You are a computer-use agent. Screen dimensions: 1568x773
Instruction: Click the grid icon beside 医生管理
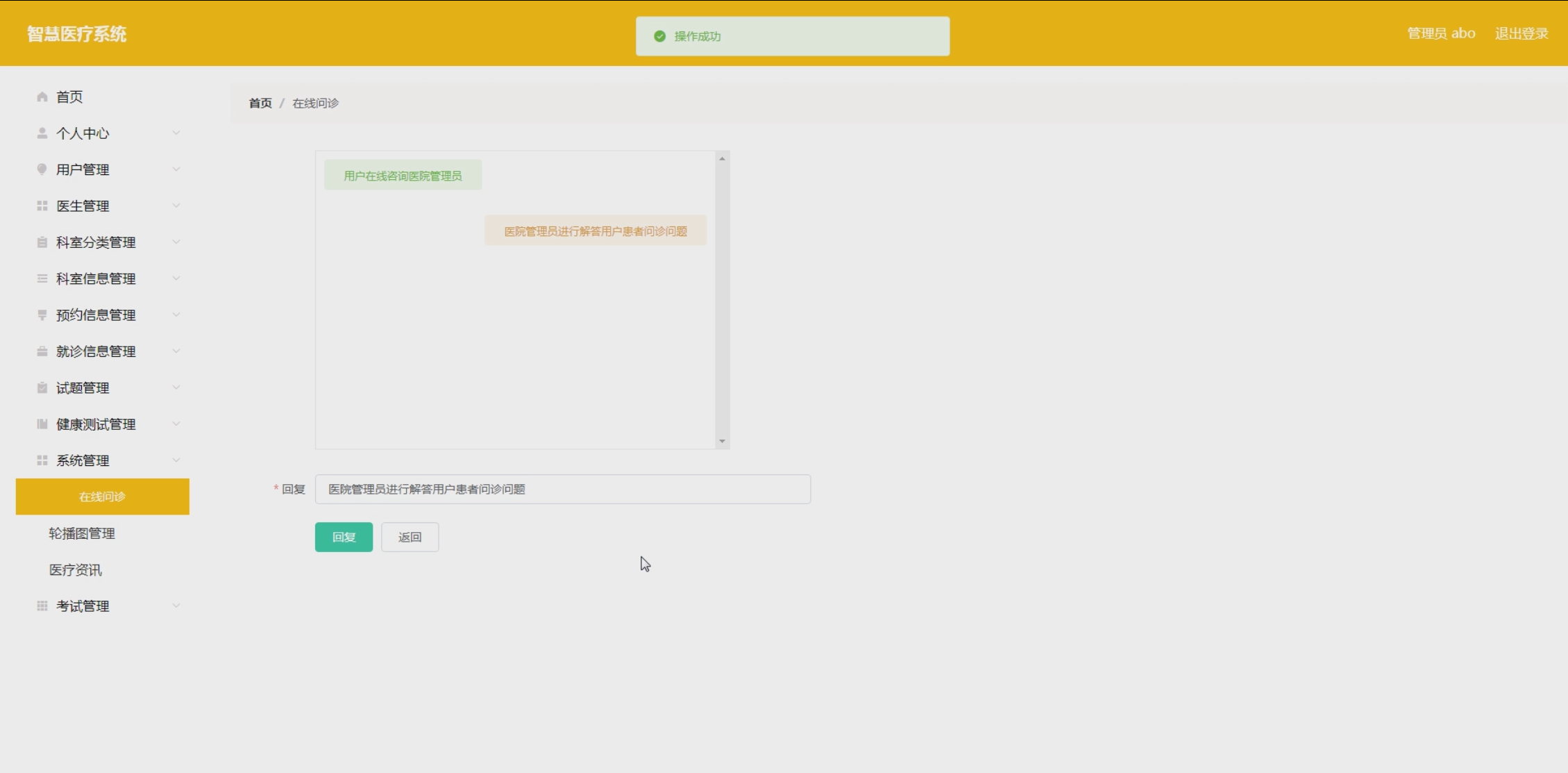[42, 206]
